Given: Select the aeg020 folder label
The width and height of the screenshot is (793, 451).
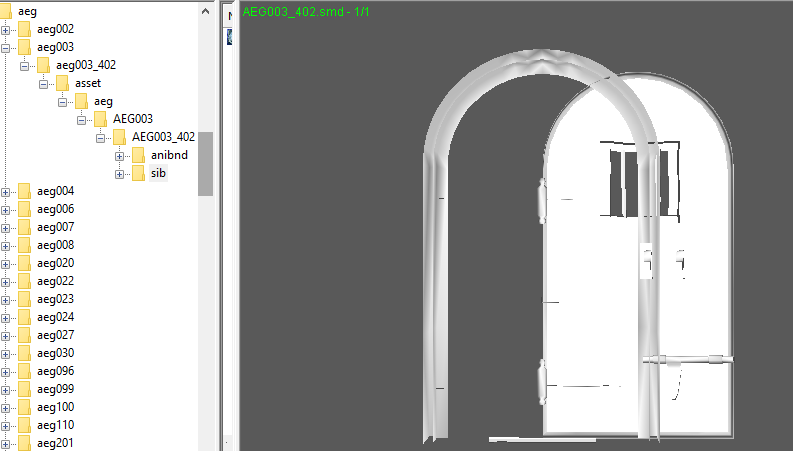Looking at the screenshot, I should click(55, 263).
